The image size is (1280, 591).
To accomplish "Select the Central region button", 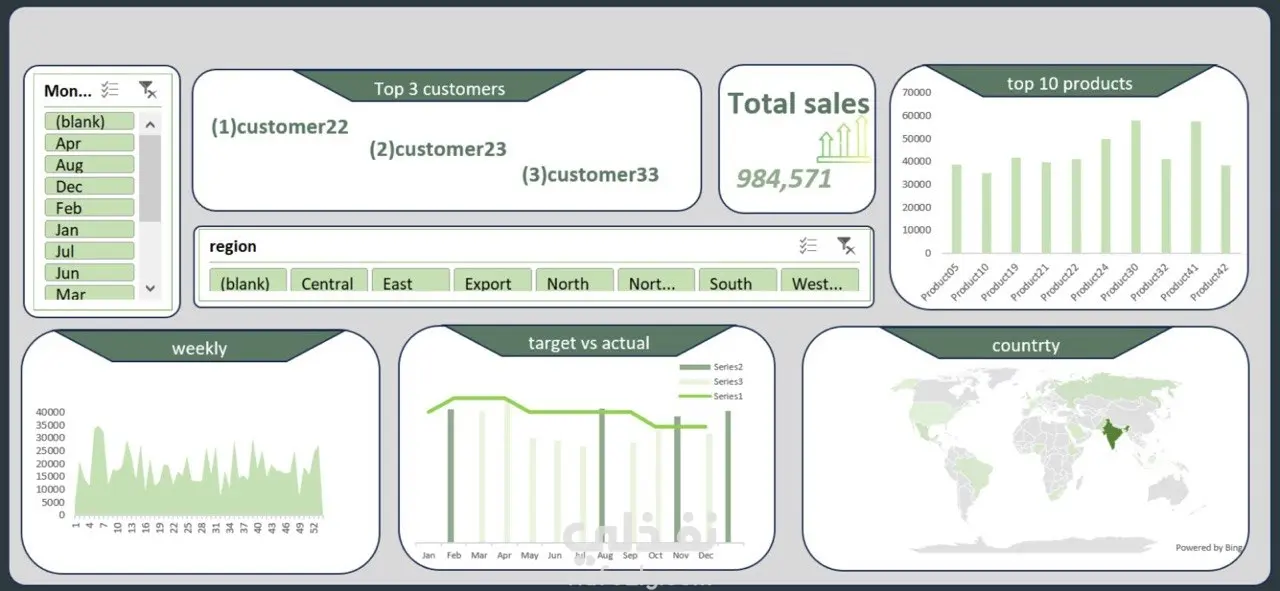I will [329, 280].
